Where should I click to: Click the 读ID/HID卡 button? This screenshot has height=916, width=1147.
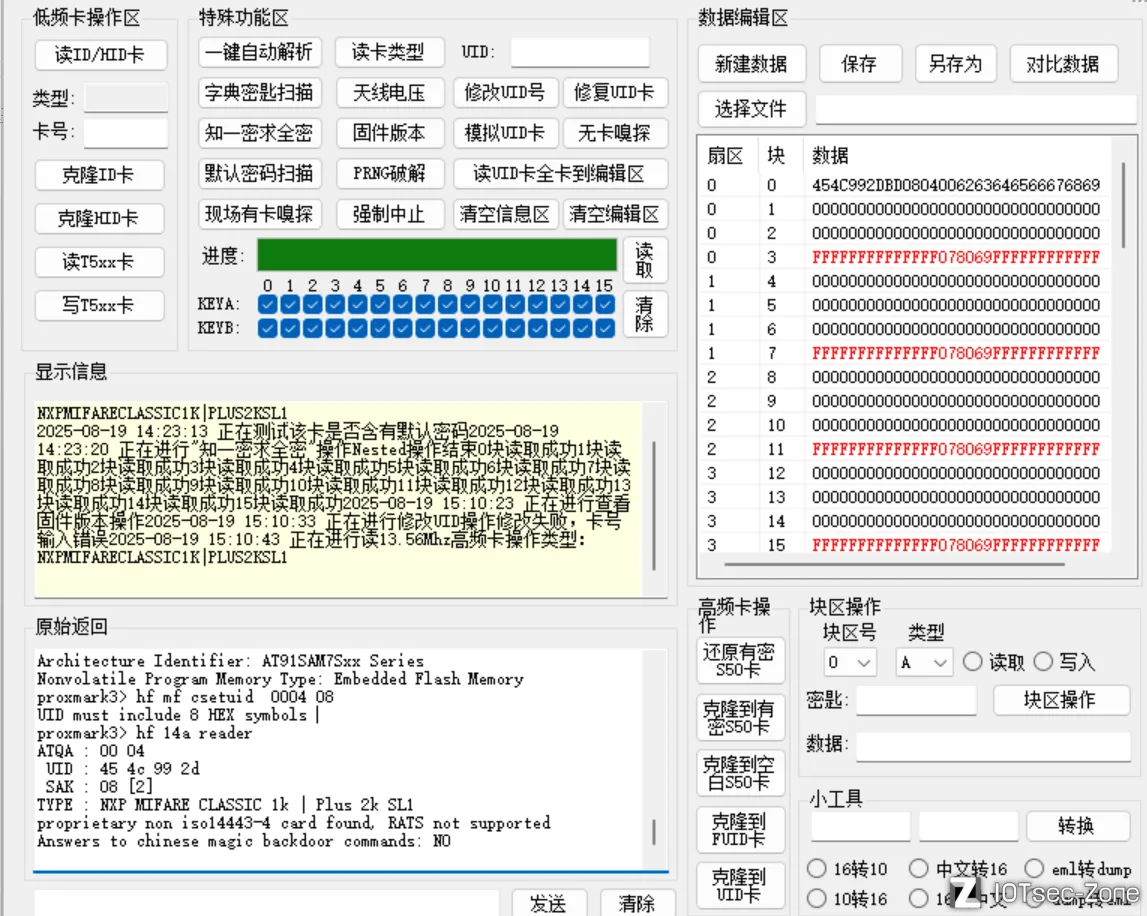99,55
